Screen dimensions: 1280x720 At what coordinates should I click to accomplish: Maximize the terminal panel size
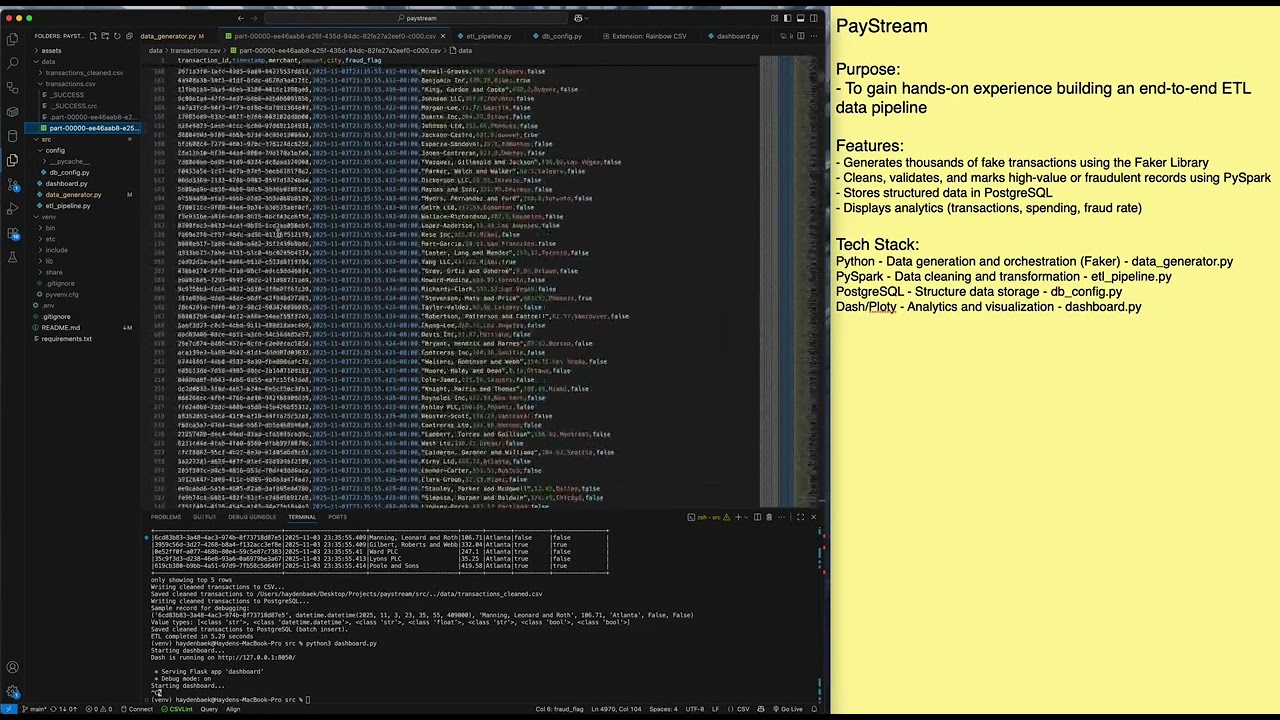coord(800,517)
